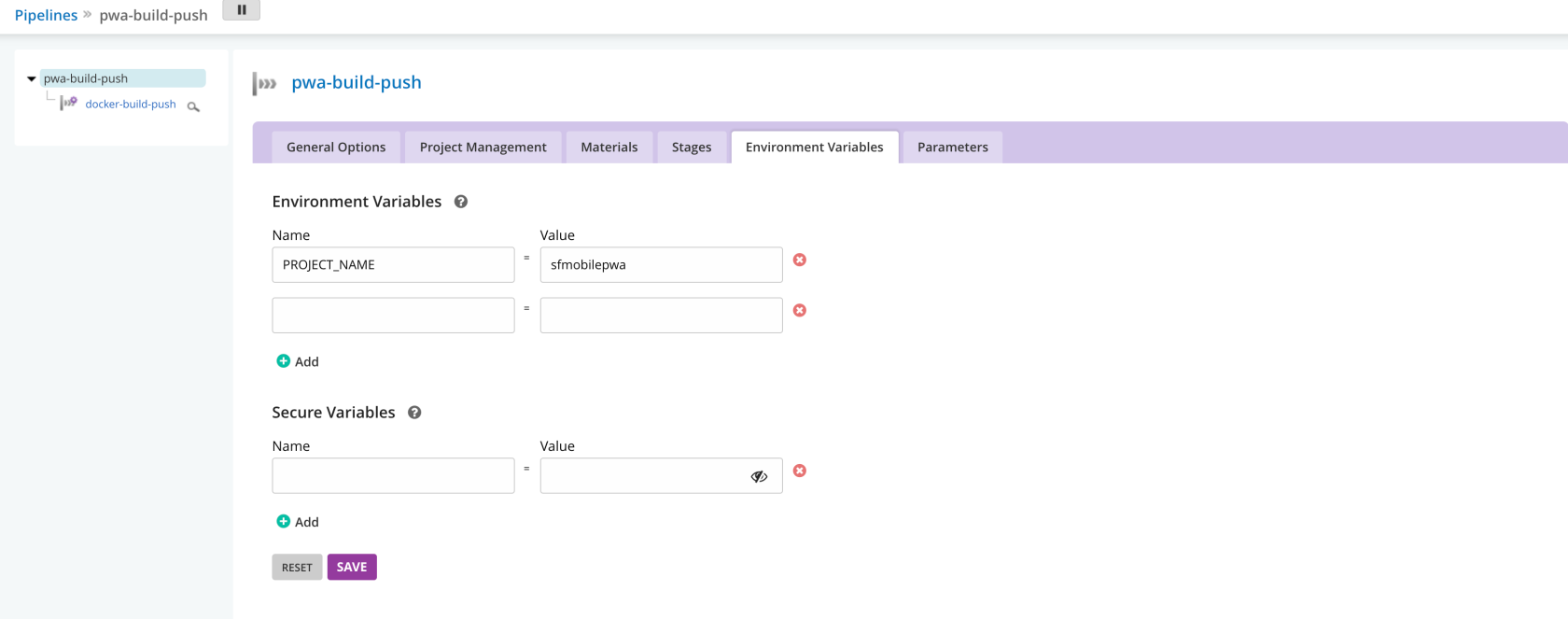
Task: Open the Stages tab
Action: pyautogui.click(x=692, y=148)
